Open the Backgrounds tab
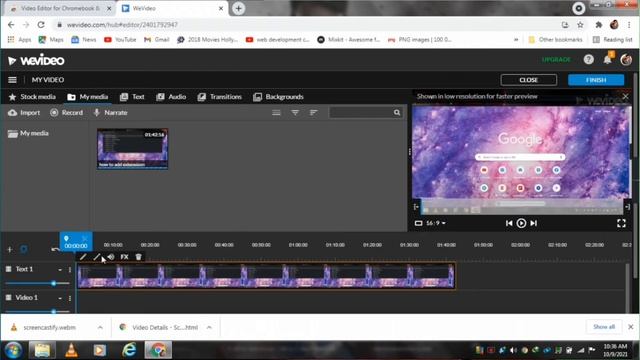The width and height of the screenshot is (640, 360). pos(278,97)
